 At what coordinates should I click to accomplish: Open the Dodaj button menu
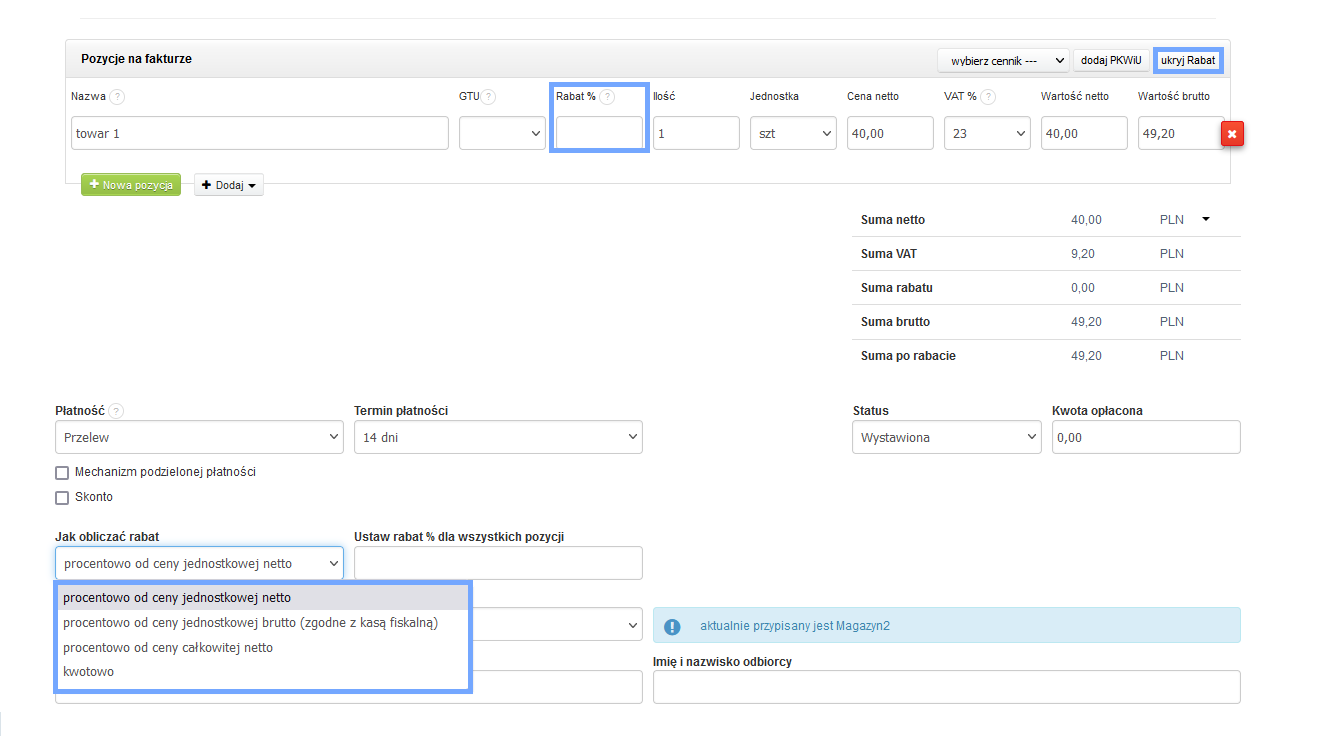pyautogui.click(x=229, y=185)
